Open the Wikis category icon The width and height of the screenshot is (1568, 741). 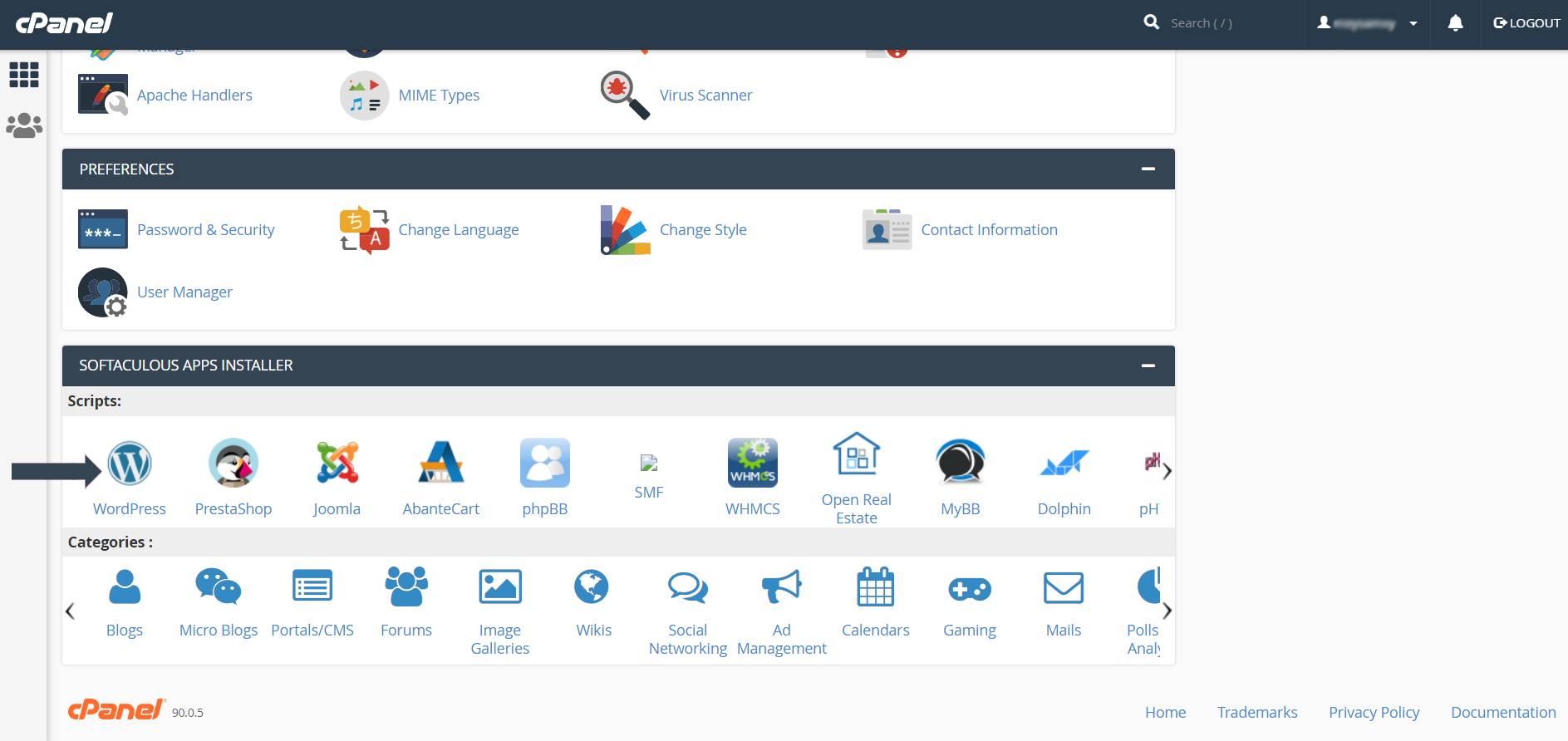coord(592,587)
